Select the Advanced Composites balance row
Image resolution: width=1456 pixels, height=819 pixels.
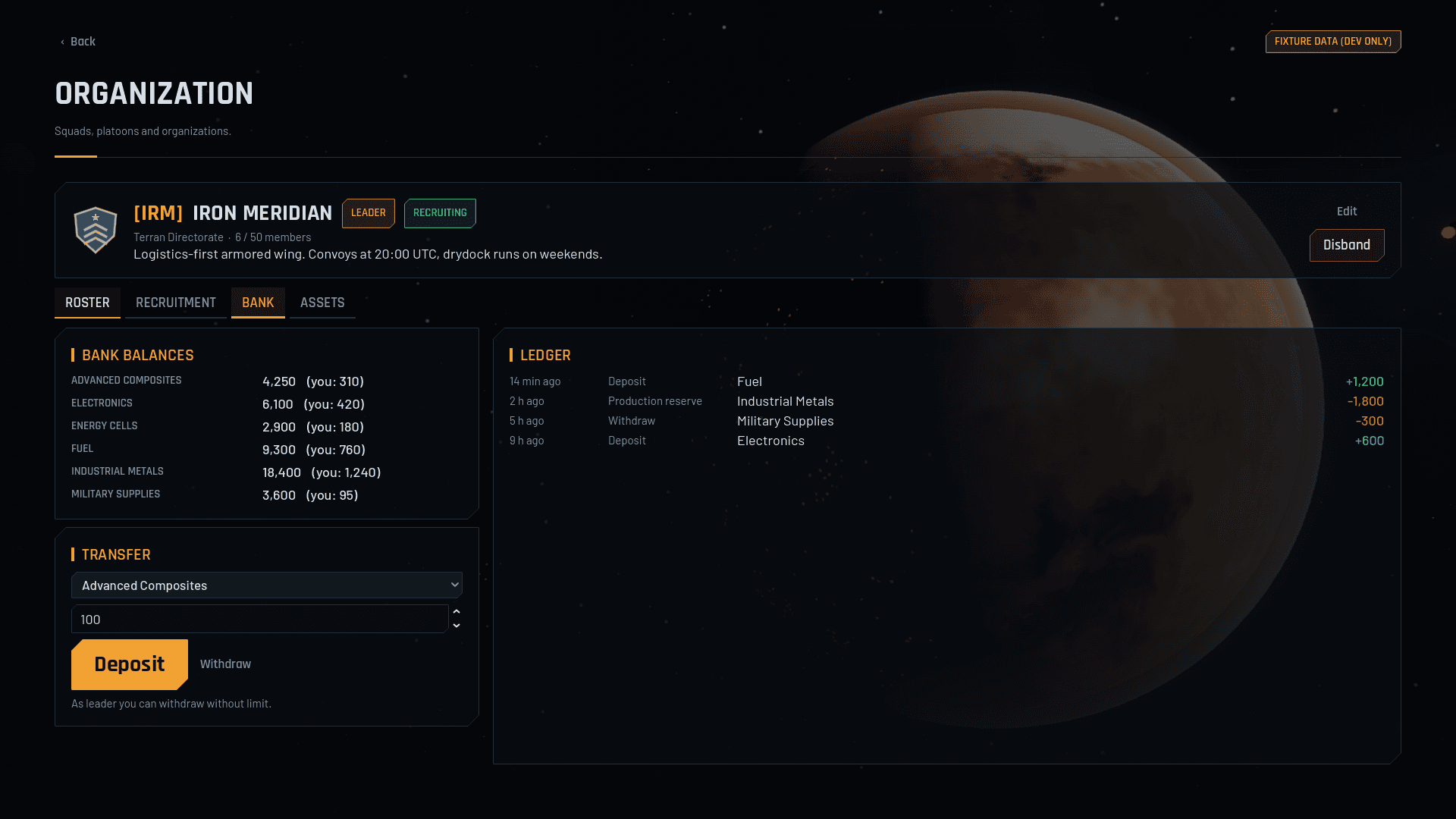267,381
